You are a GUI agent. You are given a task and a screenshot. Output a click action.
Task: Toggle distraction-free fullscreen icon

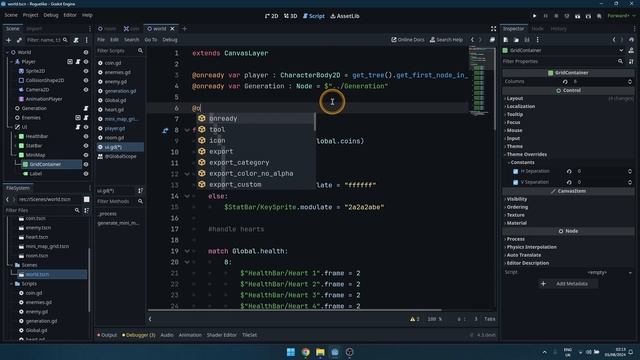tap(493, 29)
